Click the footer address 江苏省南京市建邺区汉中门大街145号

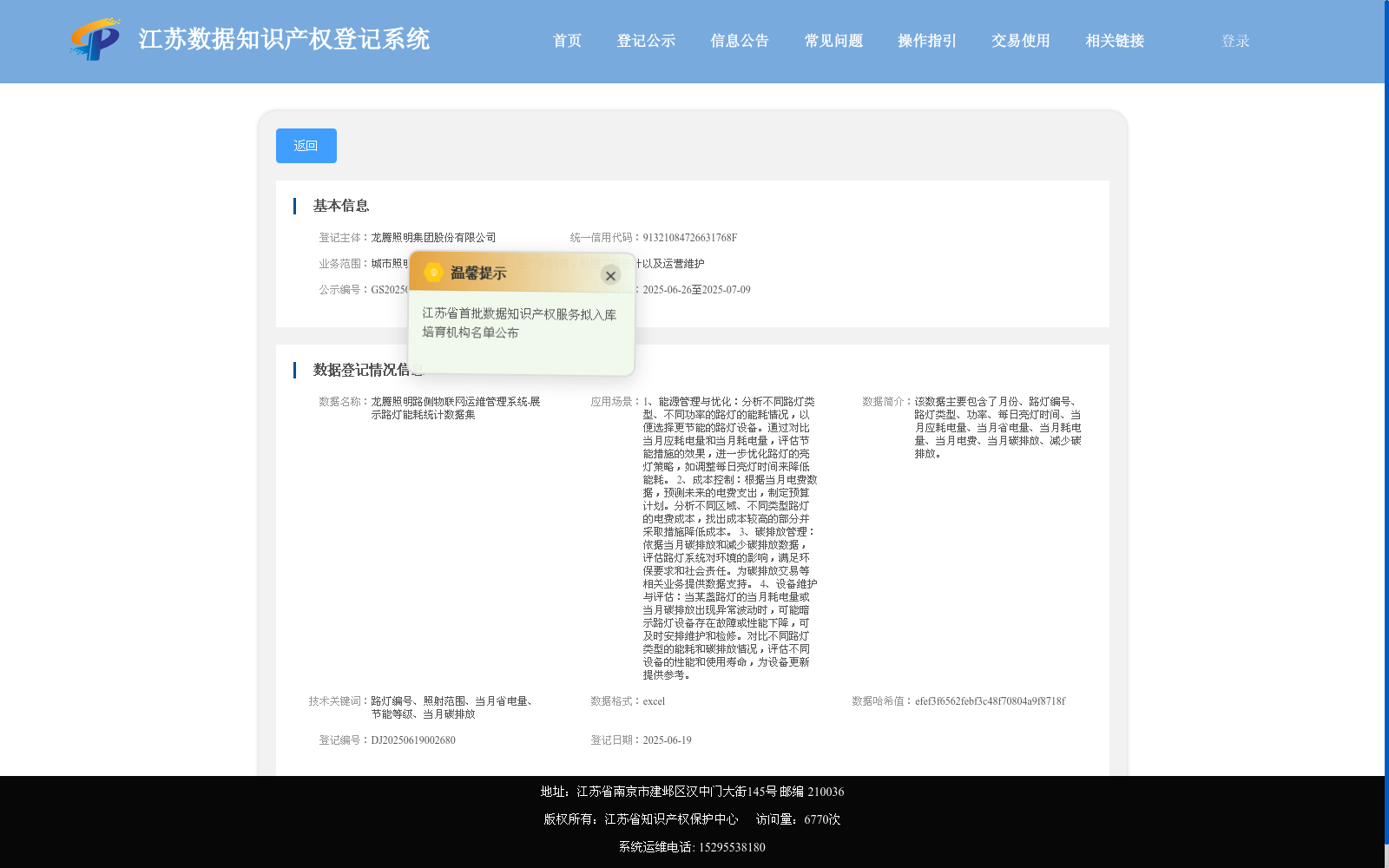click(x=676, y=792)
